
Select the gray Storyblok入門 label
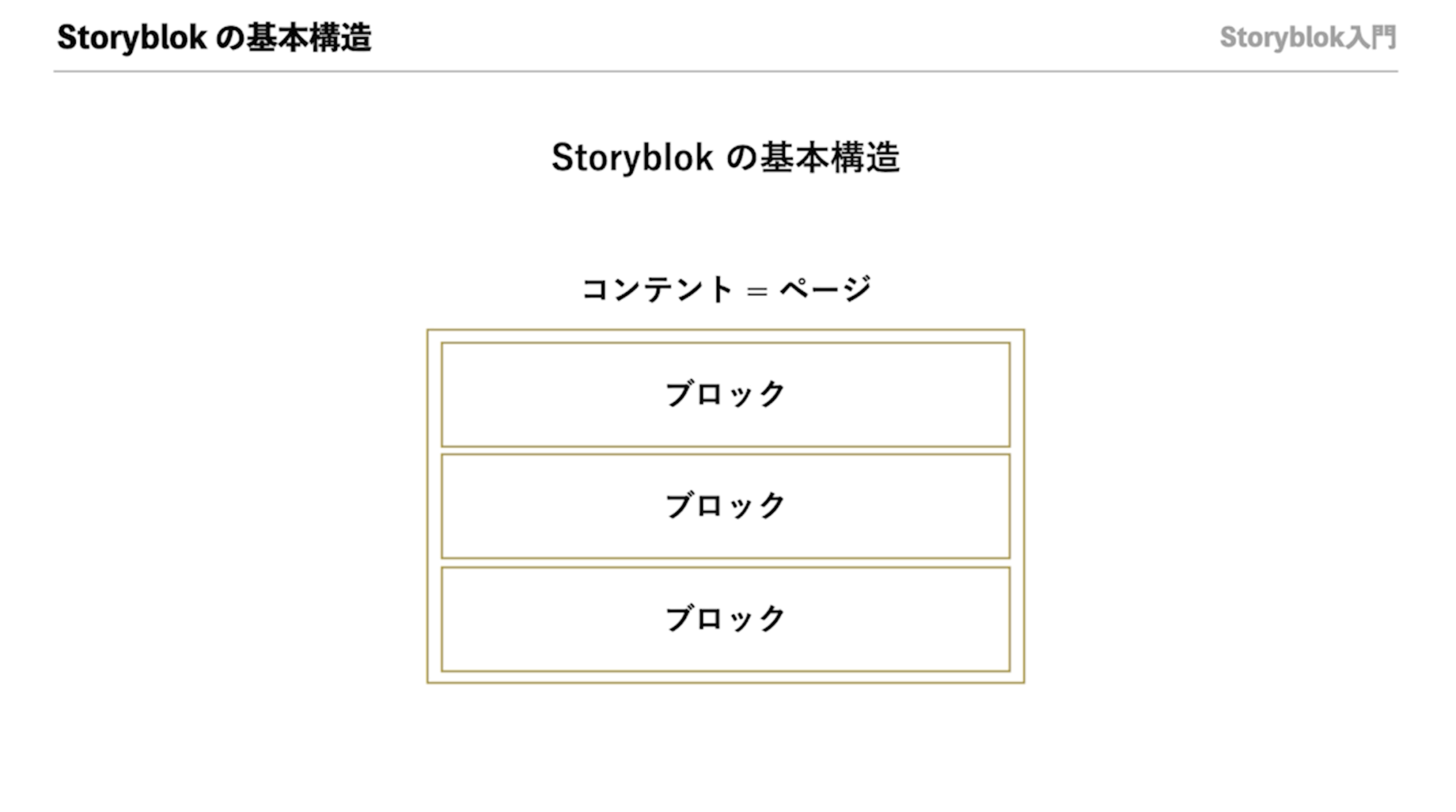point(1308,38)
